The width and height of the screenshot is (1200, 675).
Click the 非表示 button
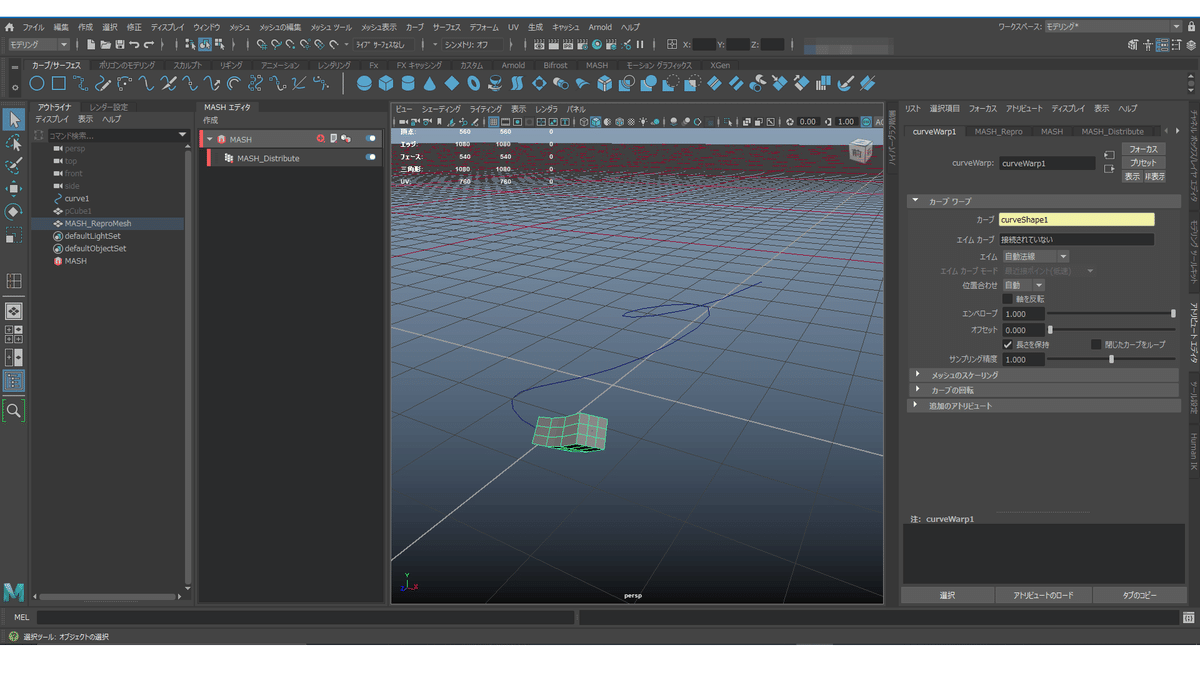click(x=1155, y=176)
